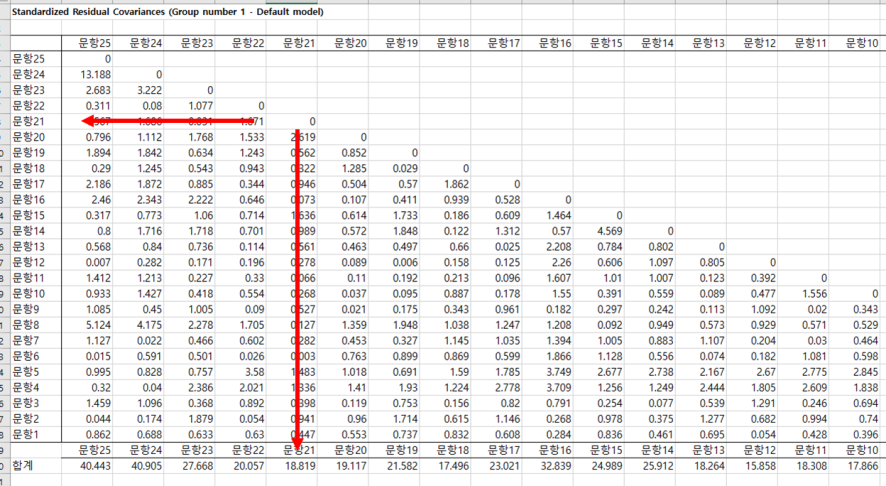Select the value 1.866 in row 문항6

click(x=558, y=357)
